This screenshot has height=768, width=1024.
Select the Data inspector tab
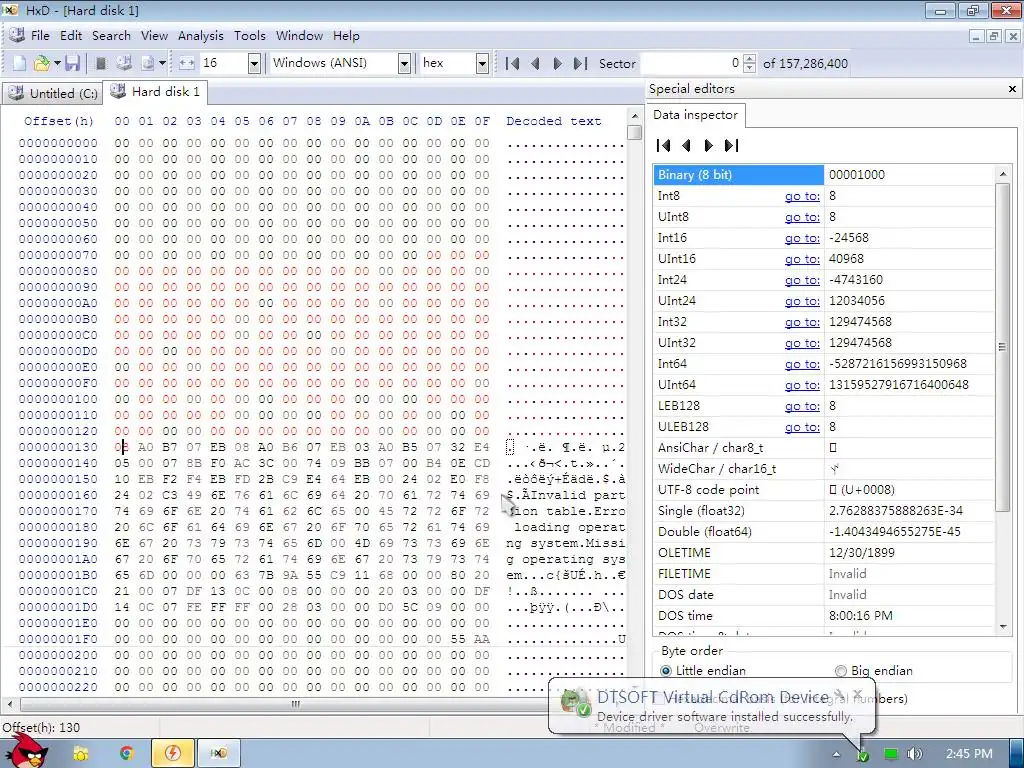tap(695, 115)
